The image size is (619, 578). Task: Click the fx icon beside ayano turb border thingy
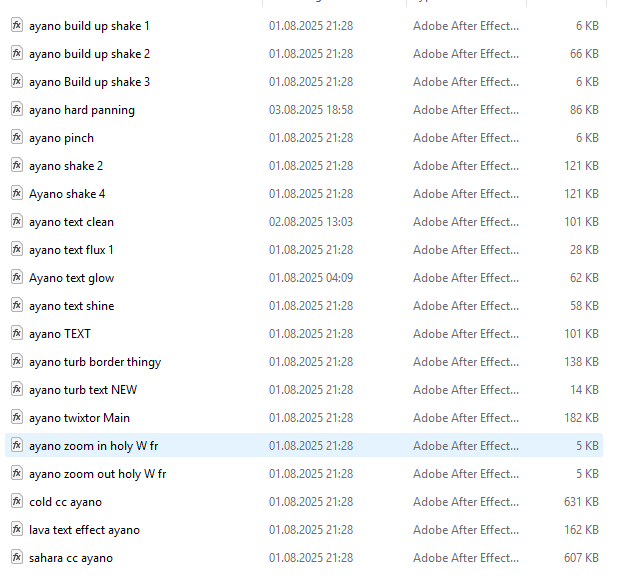point(17,362)
